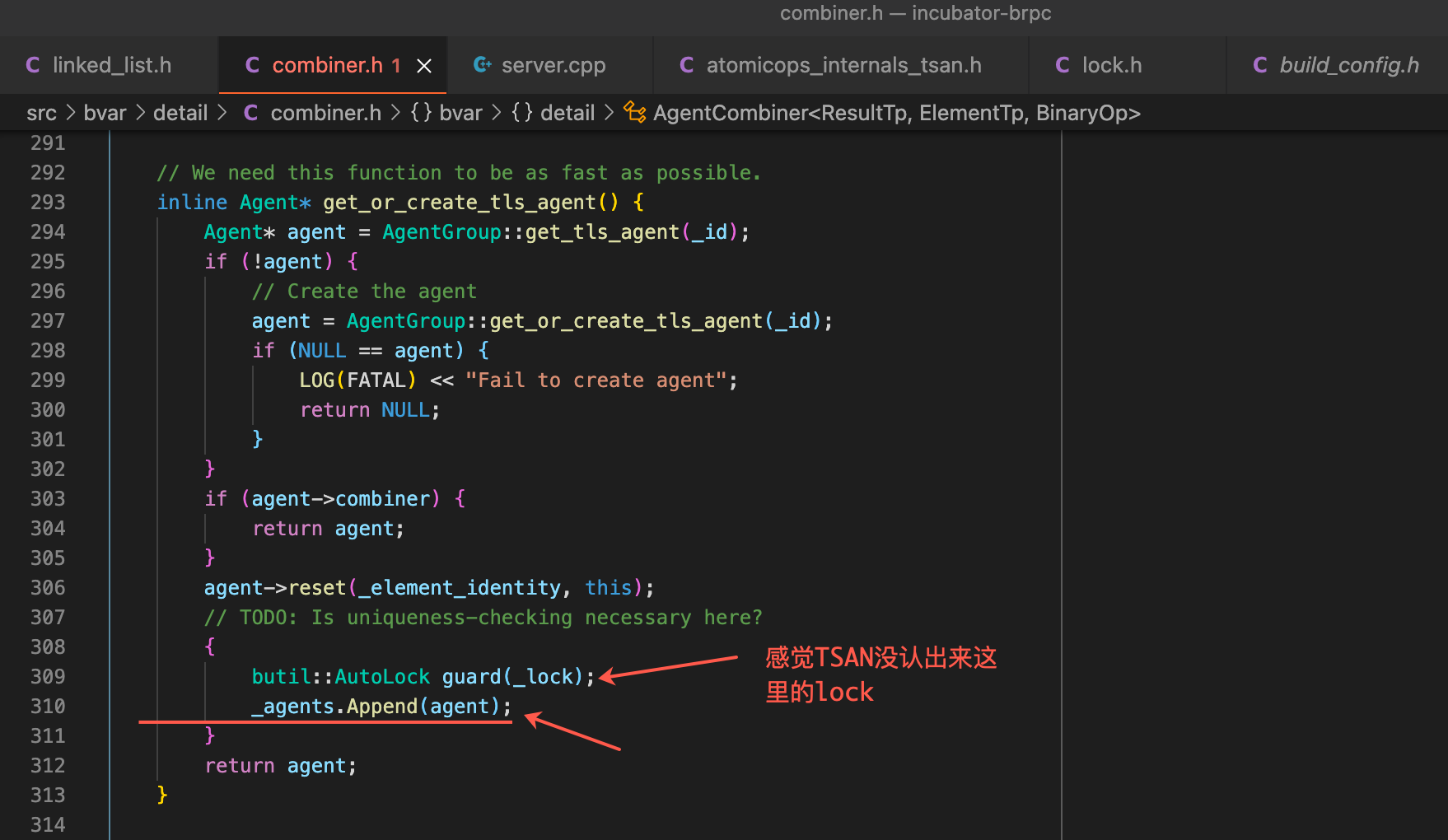The height and width of the screenshot is (840, 1448).
Task: Switch to the server.cpp tab
Action: pos(553,64)
